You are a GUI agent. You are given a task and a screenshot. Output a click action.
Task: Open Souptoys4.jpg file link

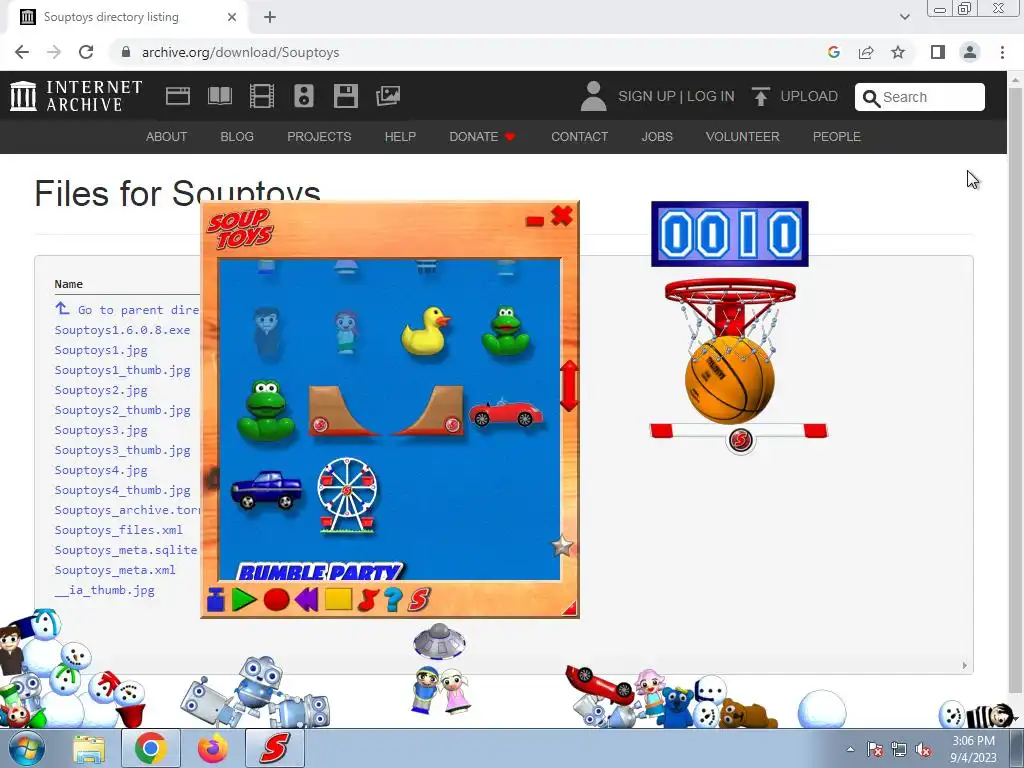coord(101,470)
